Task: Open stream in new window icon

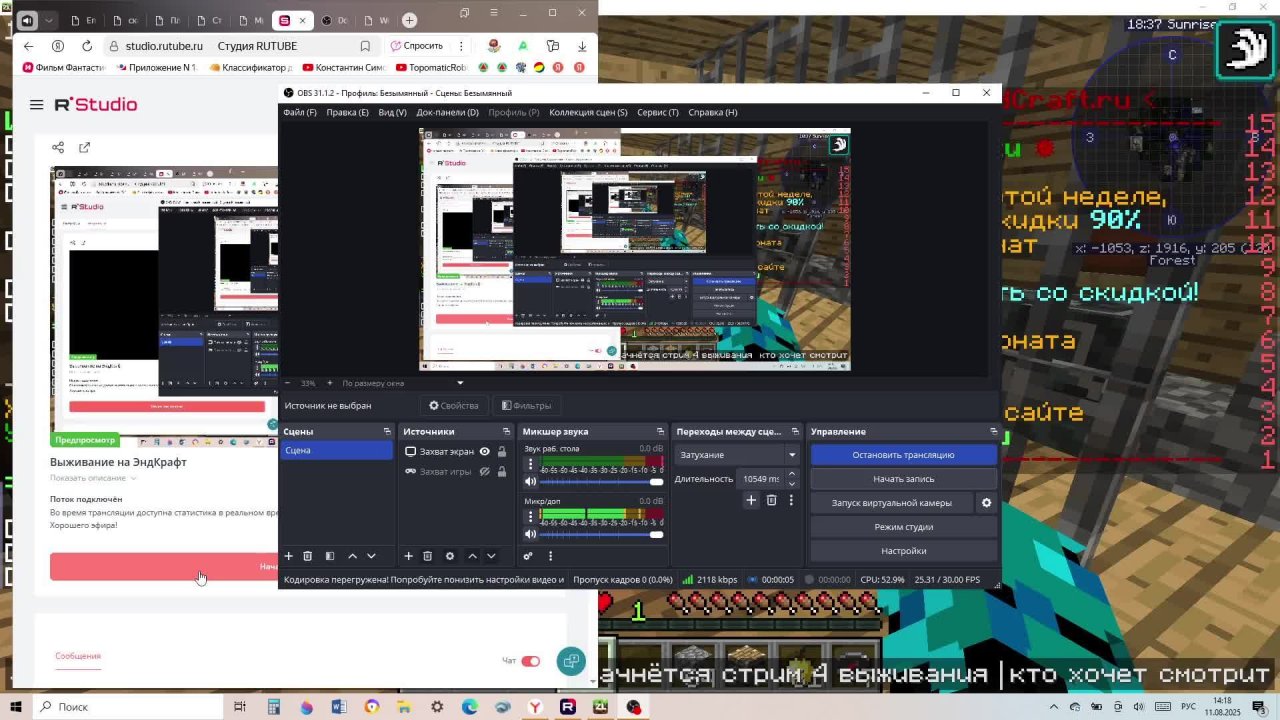Action: coord(85,147)
